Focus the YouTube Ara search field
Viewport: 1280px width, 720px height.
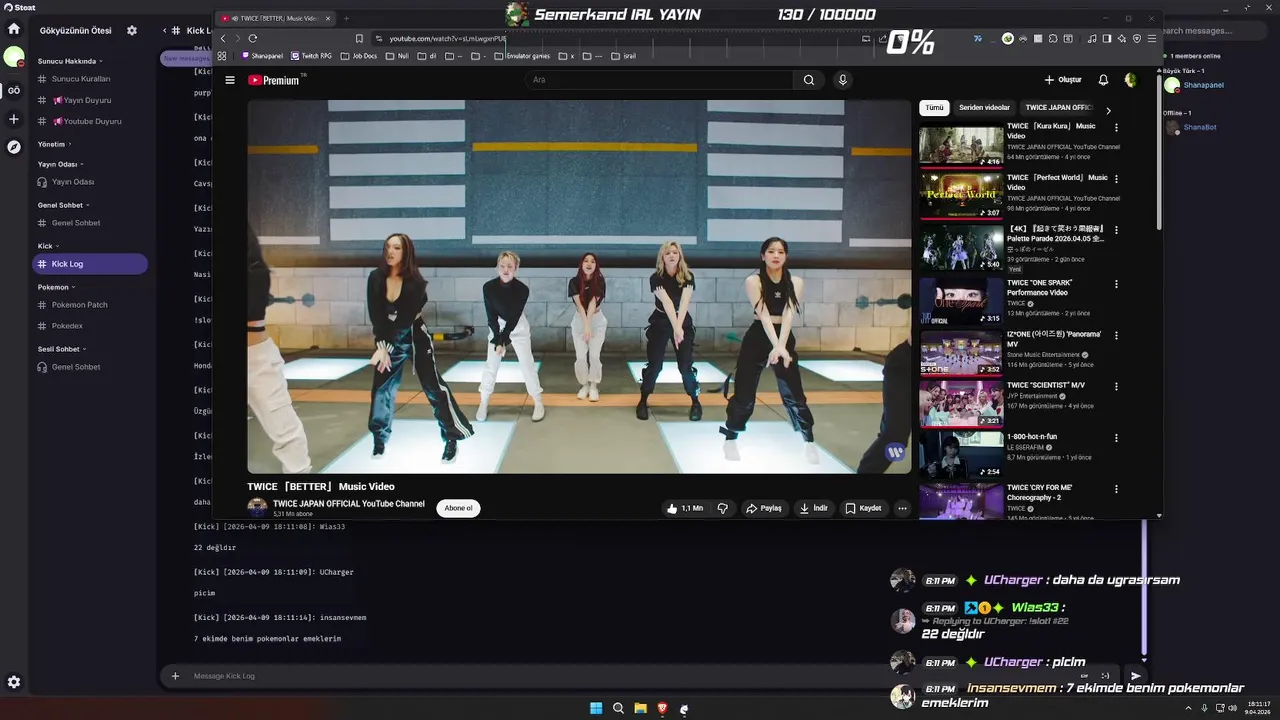coord(660,80)
